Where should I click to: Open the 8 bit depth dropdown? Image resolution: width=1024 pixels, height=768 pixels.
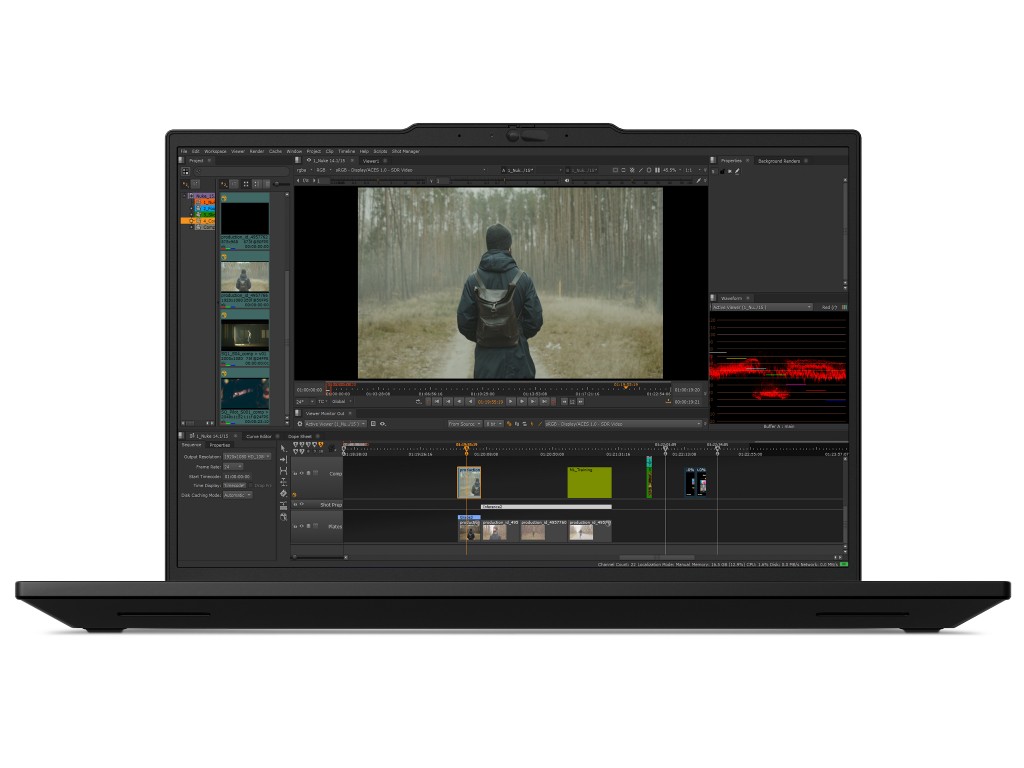click(x=494, y=424)
